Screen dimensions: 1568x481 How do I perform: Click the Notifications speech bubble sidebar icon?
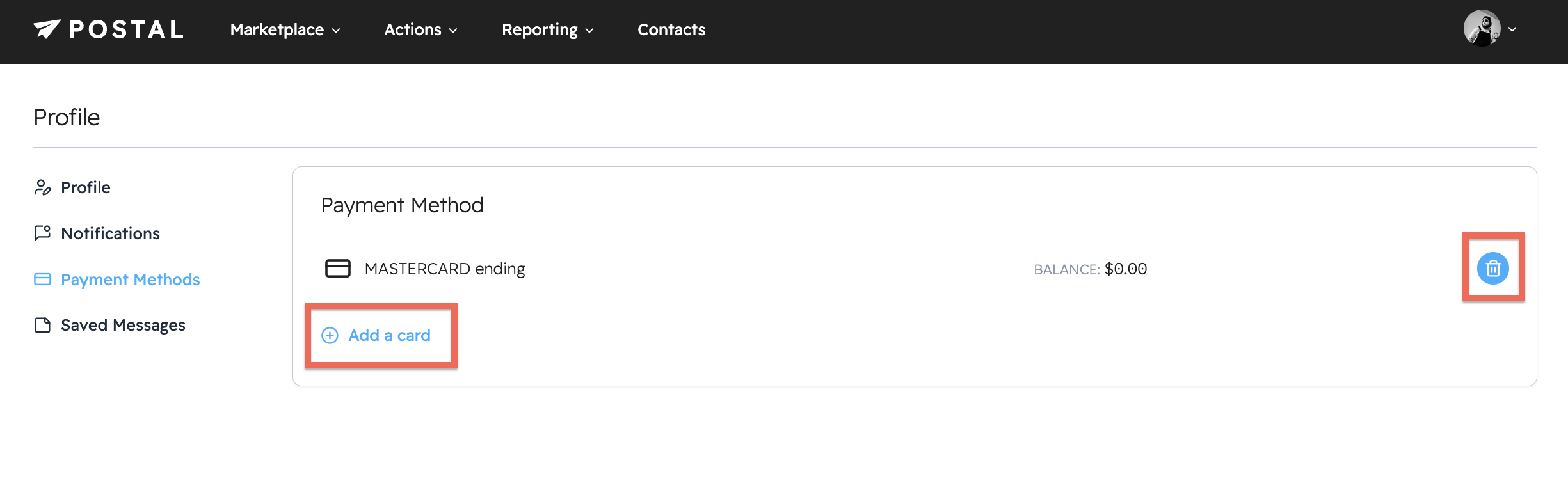(42, 233)
